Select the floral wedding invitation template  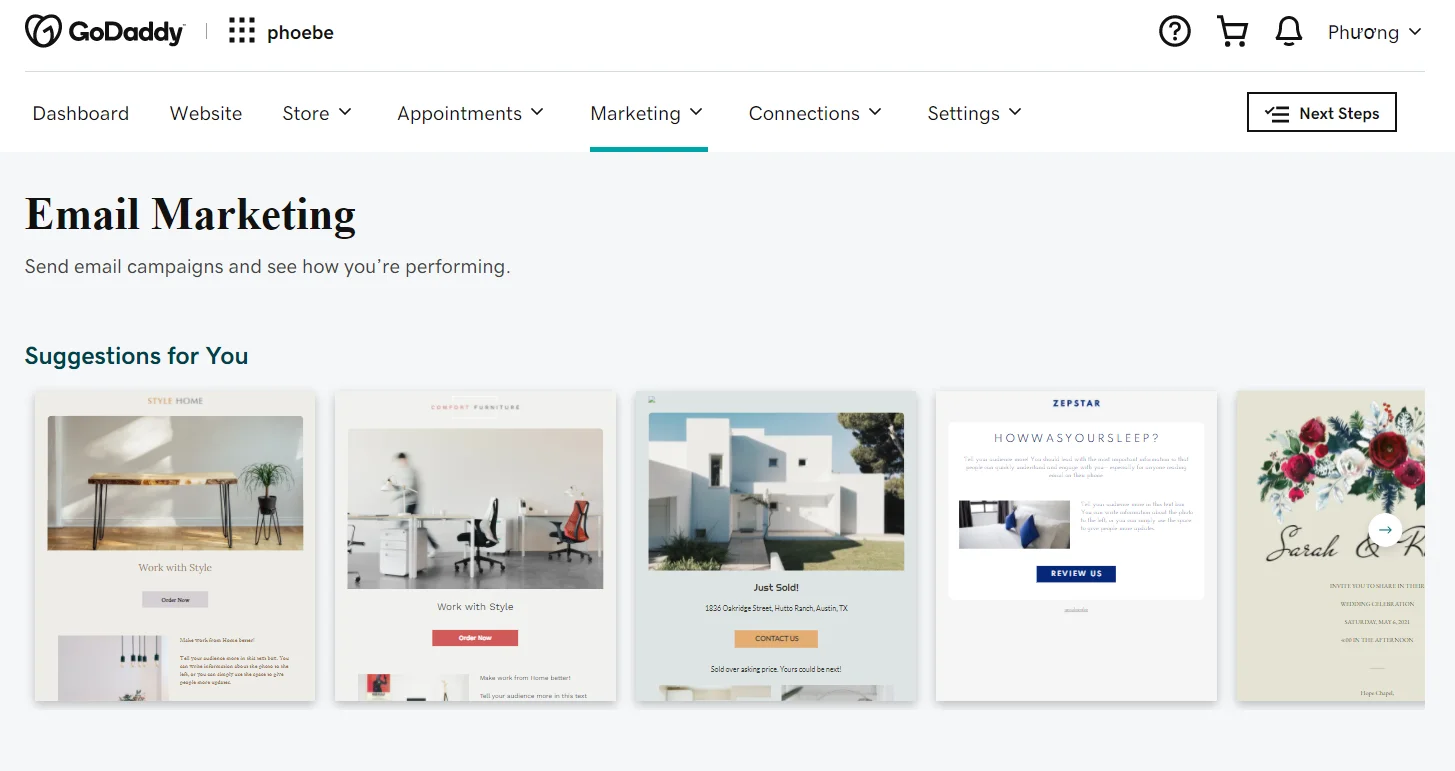[1330, 546]
